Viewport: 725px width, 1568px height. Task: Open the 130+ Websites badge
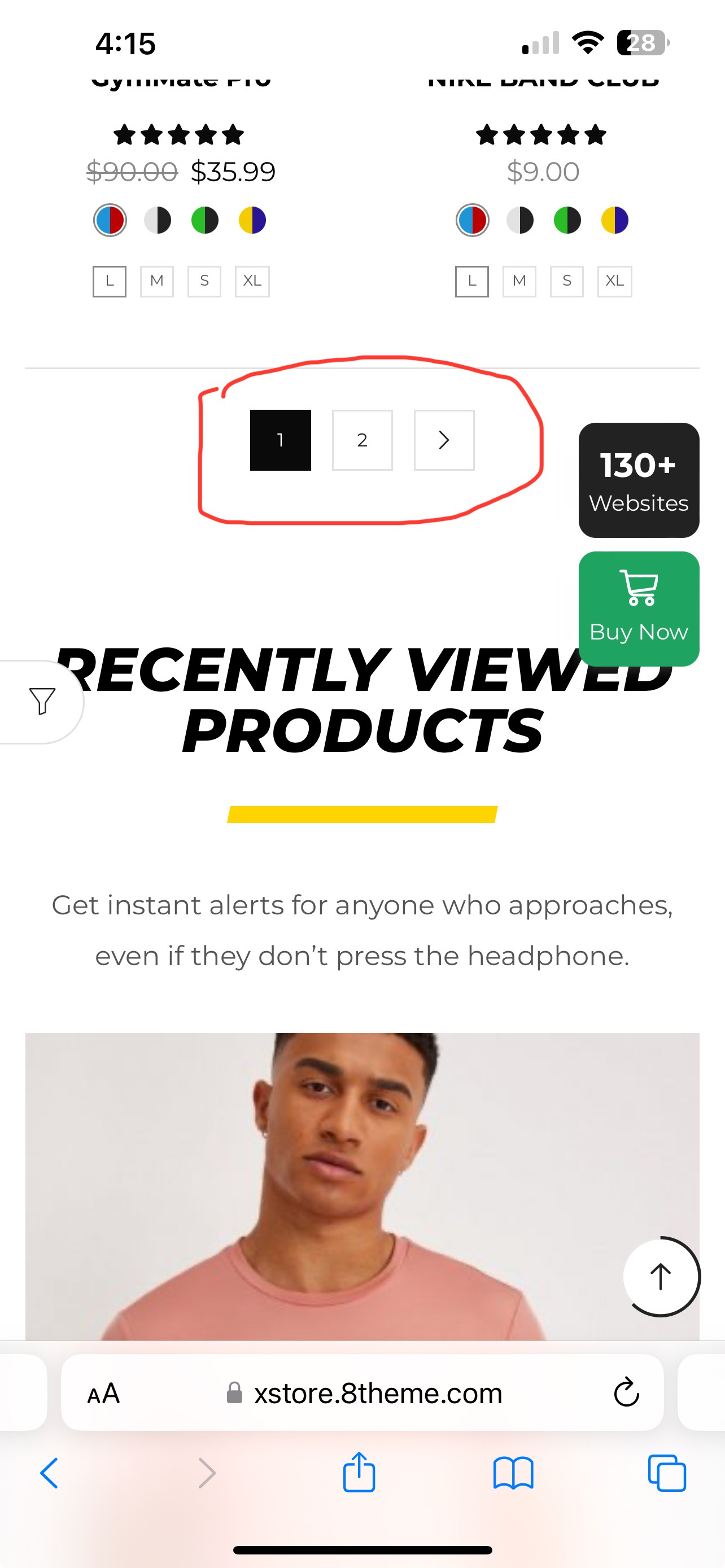tap(639, 480)
